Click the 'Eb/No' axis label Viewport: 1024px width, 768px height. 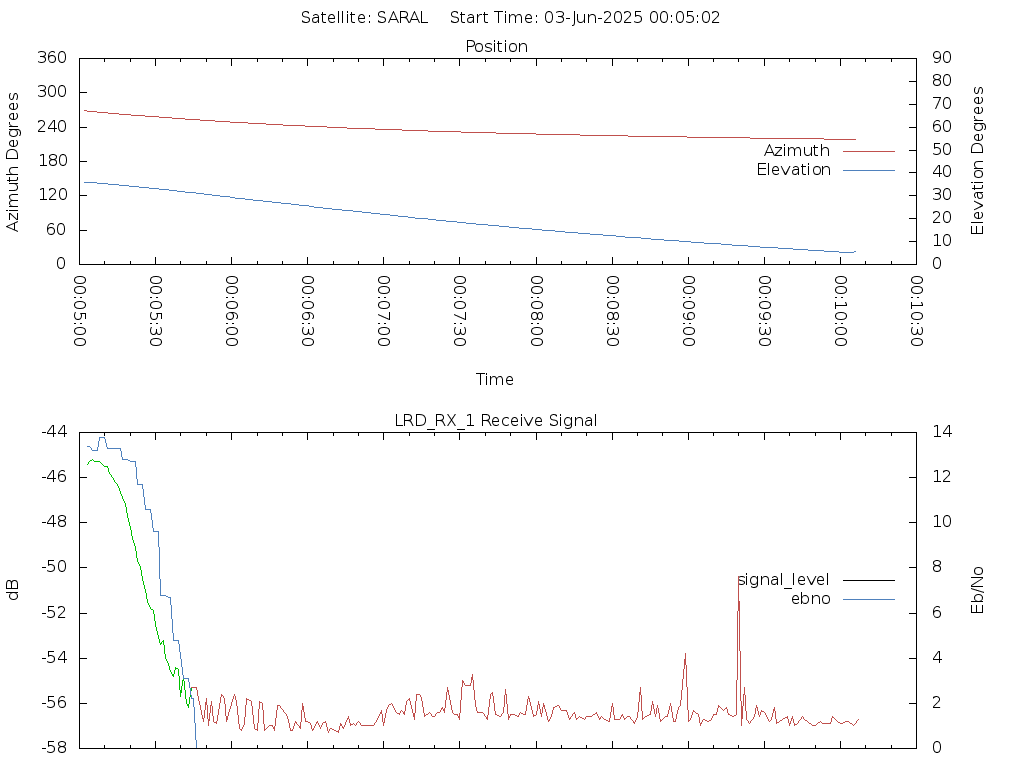click(977, 590)
